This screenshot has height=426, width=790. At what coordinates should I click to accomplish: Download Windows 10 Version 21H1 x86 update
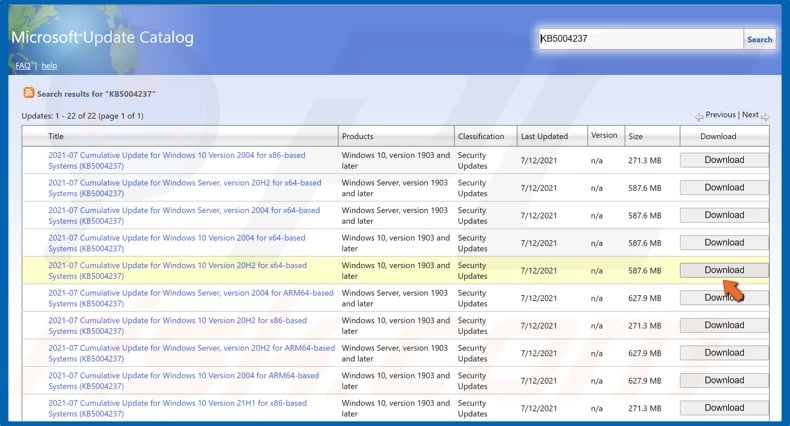tap(724, 408)
